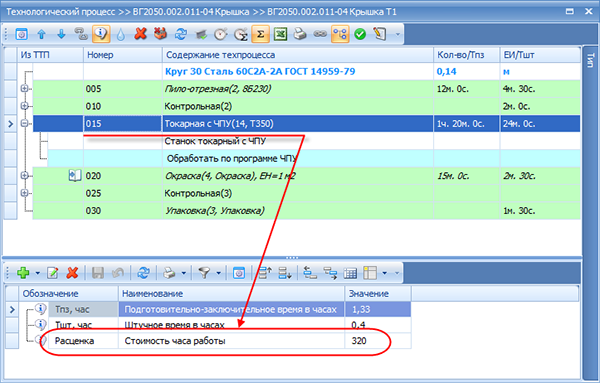Print the parameters from the lower toolbar
Image resolution: width=600 pixels, height=383 pixels.
click(x=169, y=273)
